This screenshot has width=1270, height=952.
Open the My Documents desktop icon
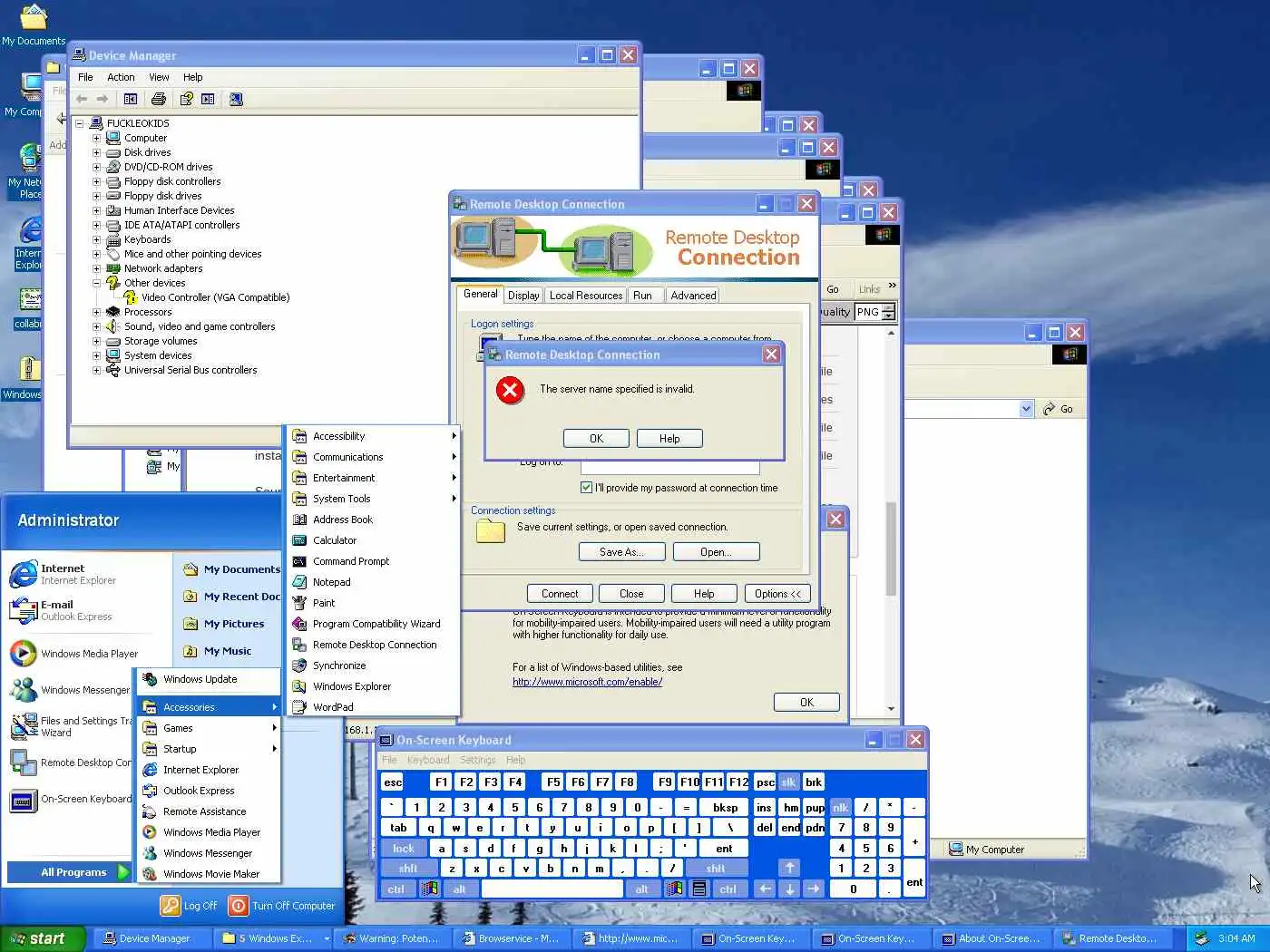tap(34, 24)
